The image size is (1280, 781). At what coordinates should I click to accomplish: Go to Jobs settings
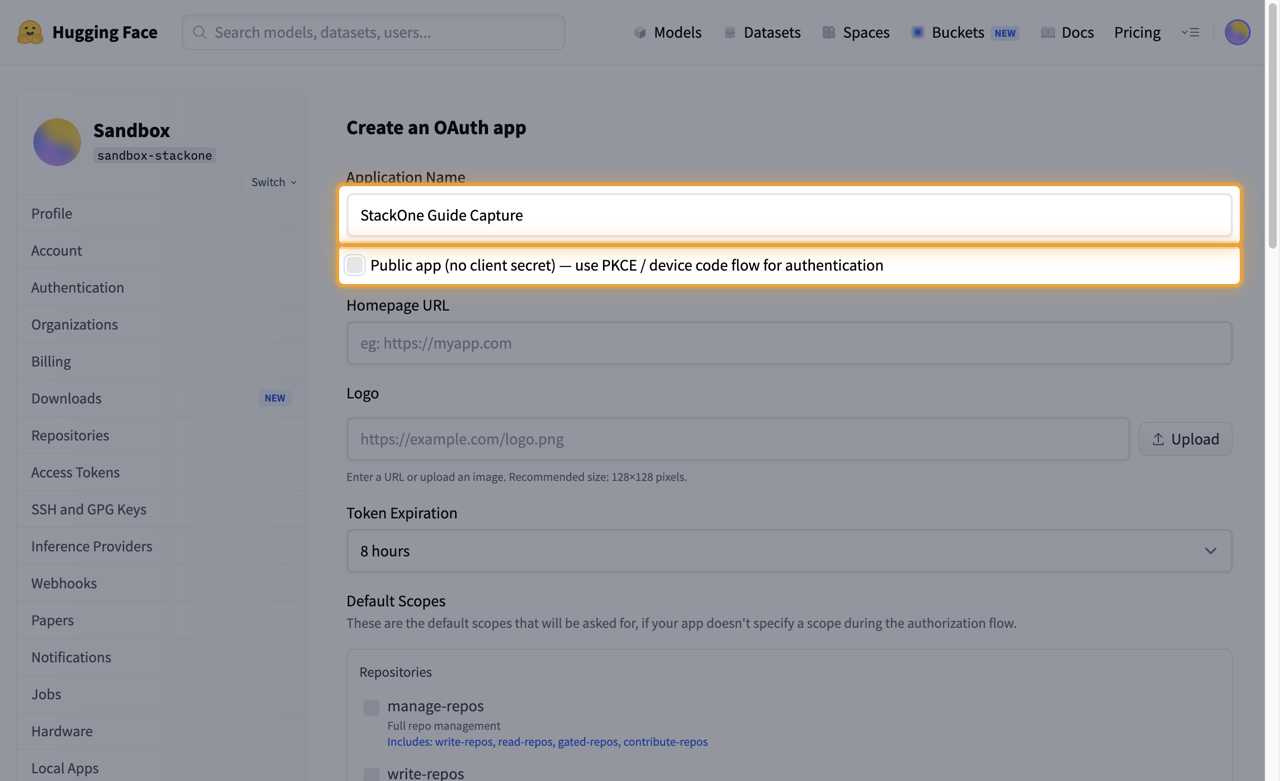tap(161, 694)
